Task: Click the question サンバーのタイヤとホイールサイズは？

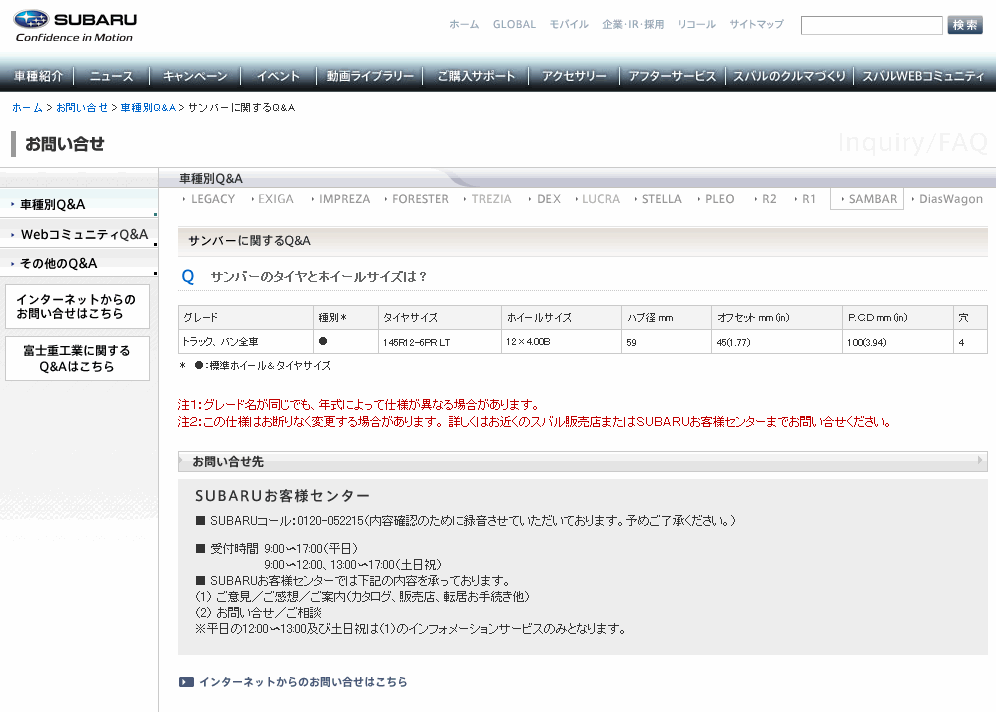Action: (x=319, y=277)
